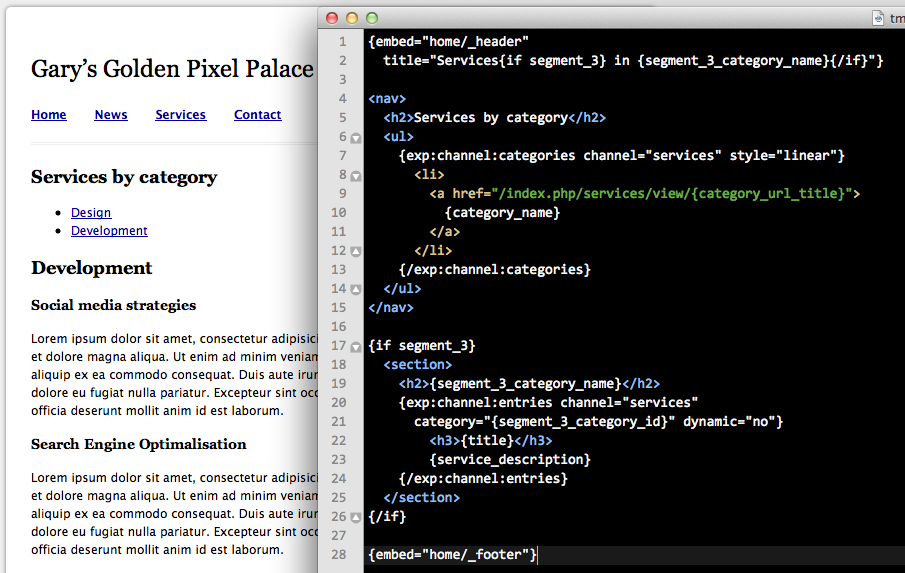Click the opening <section> tag on line 18
905x573 pixels.
(417, 365)
